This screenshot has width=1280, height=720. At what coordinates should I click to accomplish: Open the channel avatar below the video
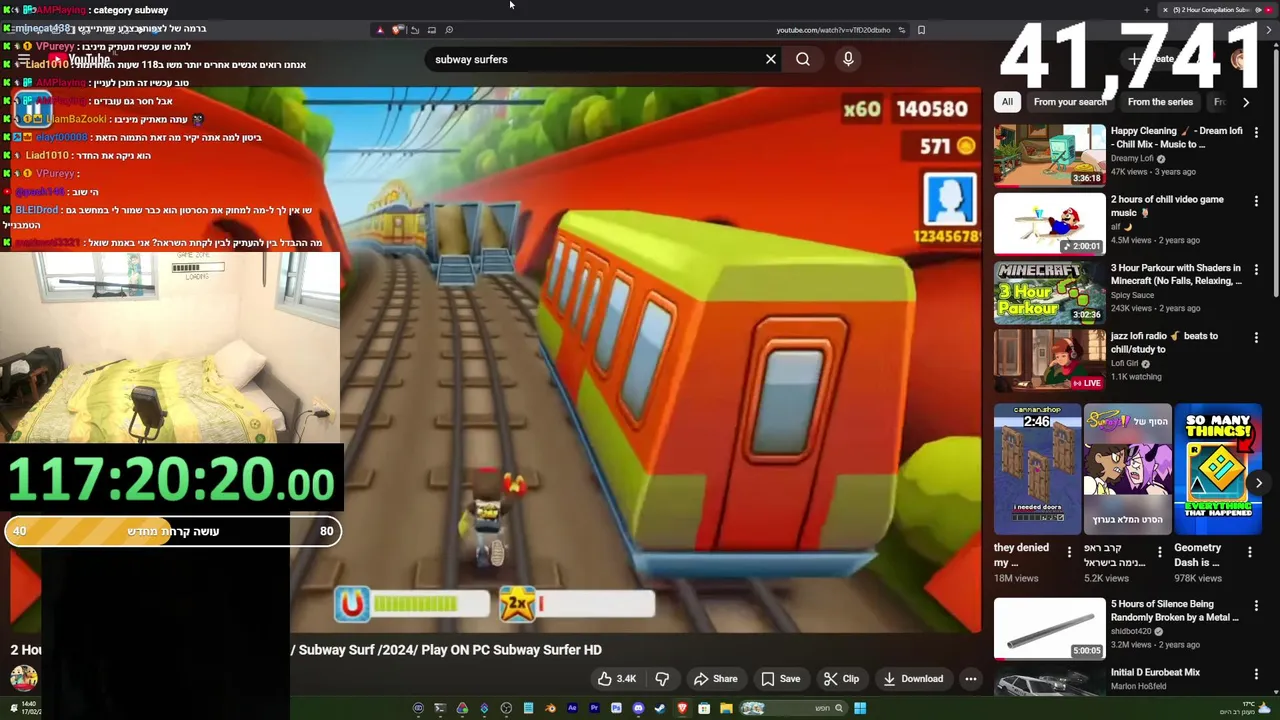24,679
